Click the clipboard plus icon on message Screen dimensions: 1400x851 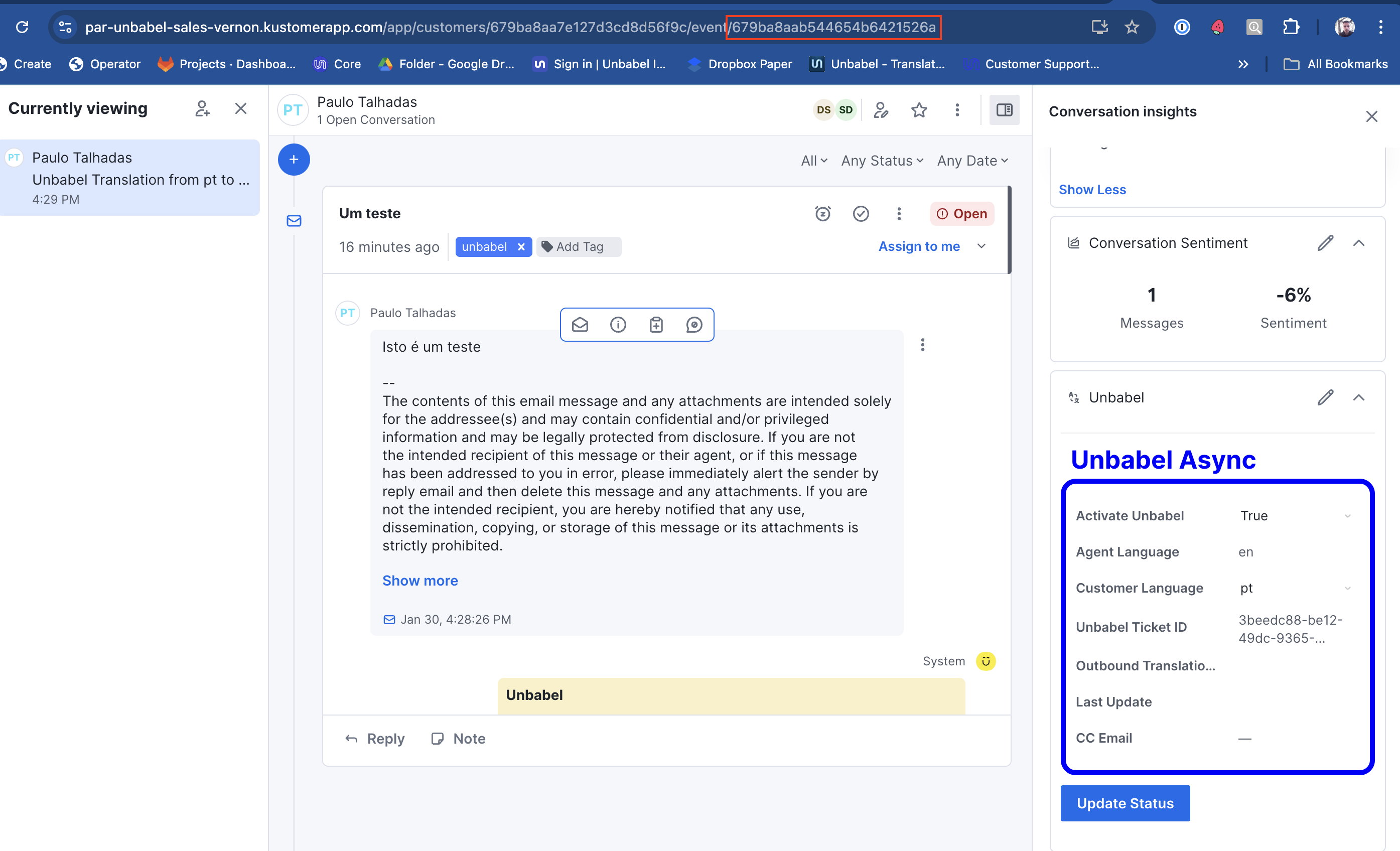pyautogui.click(x=656, y=324)
